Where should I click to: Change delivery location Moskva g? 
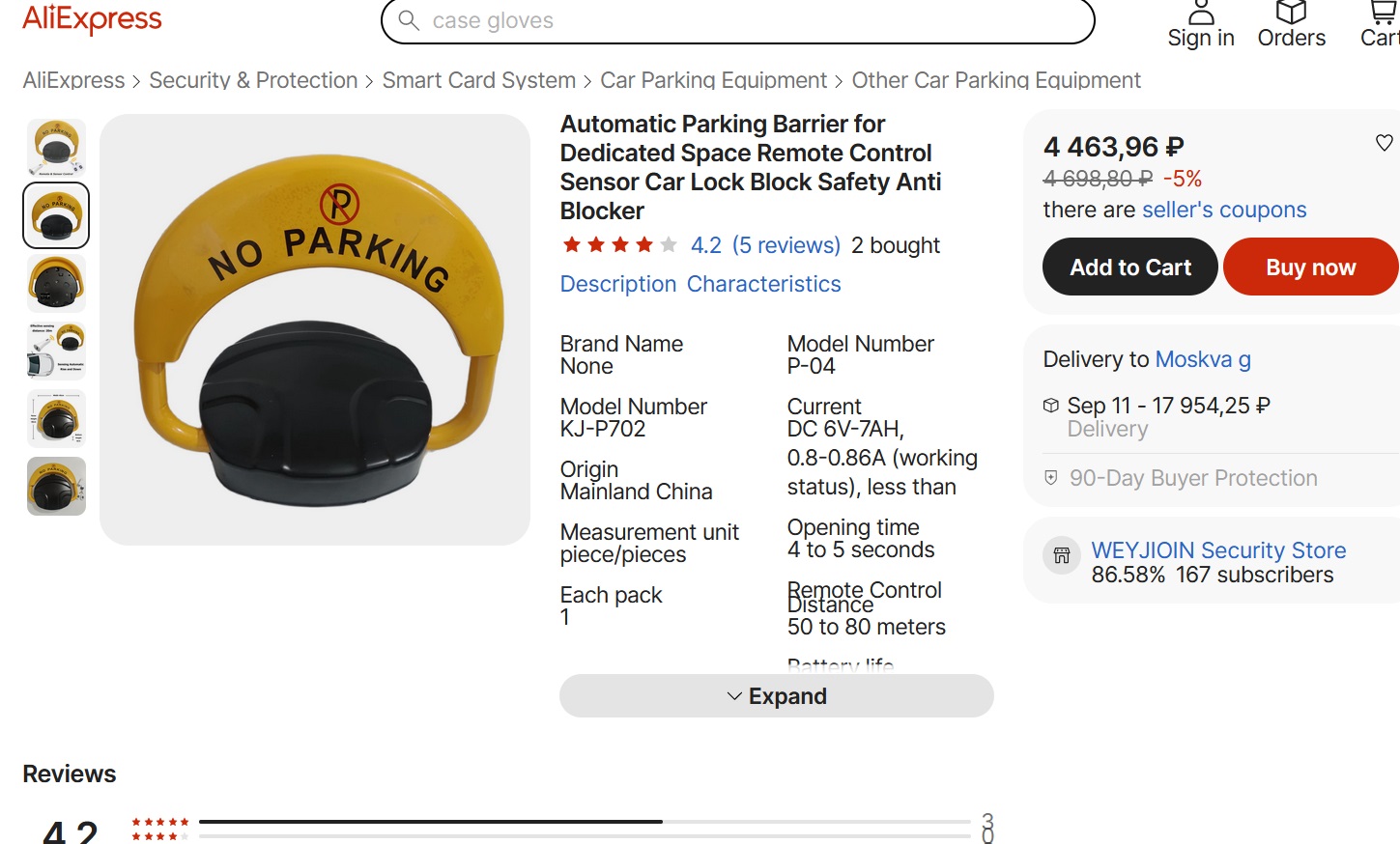(x=1202, y=359)
